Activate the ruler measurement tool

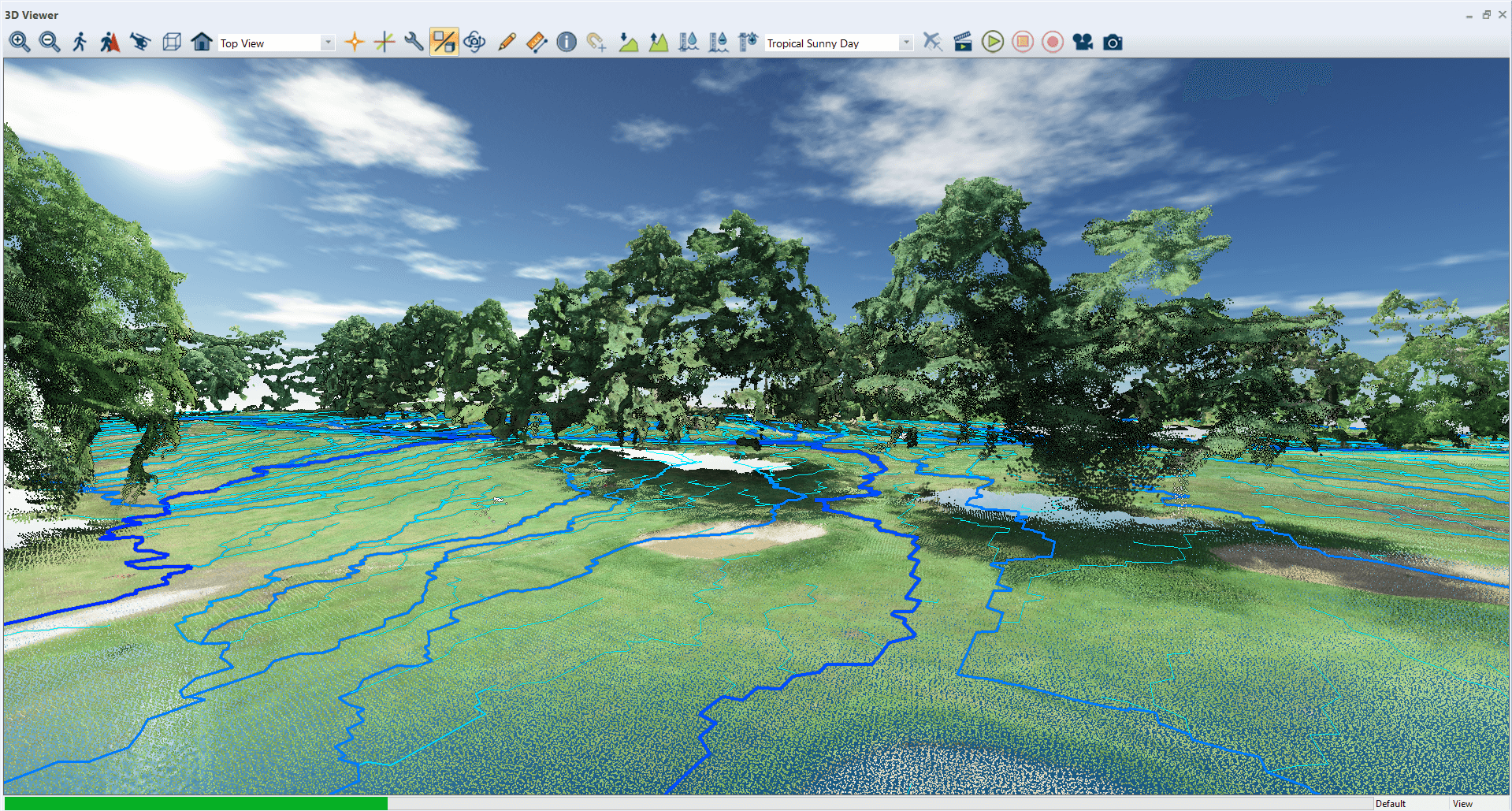(x=537, y=42)
